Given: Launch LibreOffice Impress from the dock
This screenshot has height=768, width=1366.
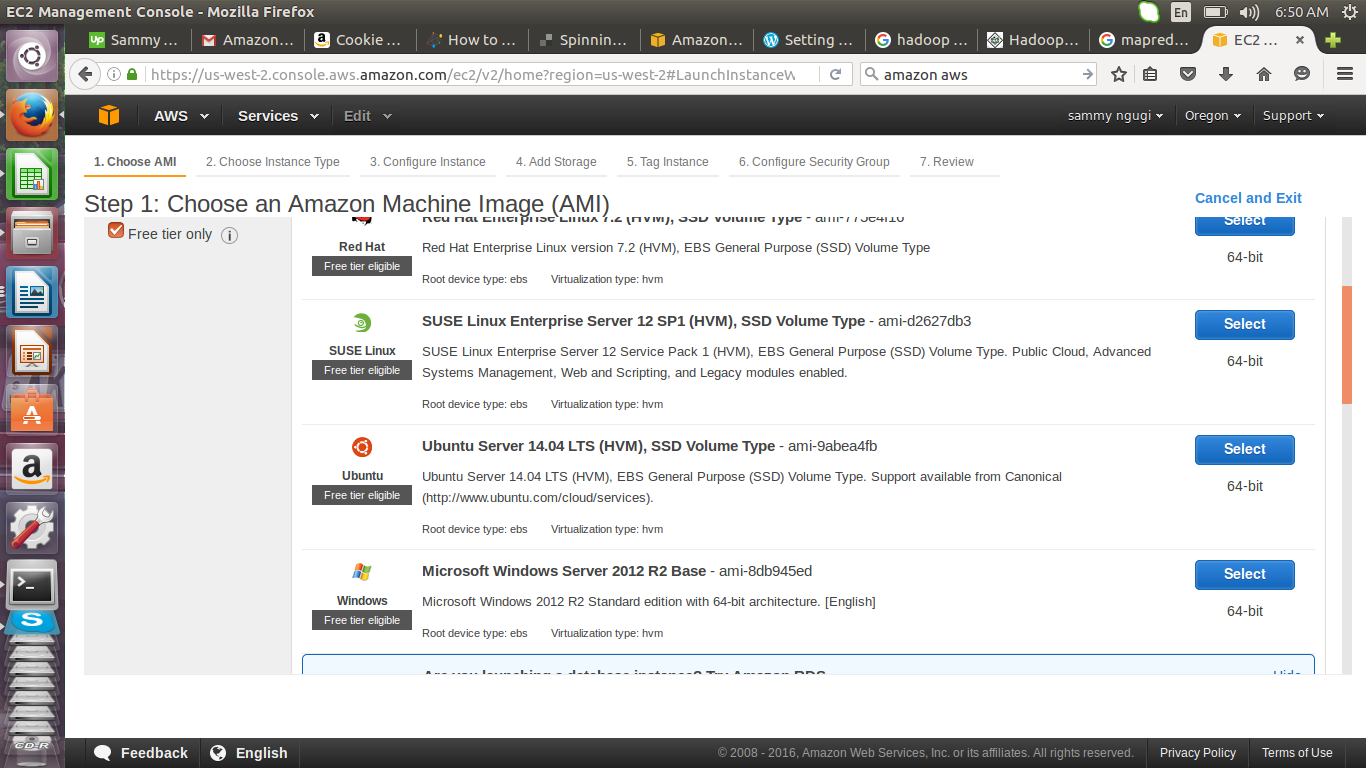Looking at the screenshot, I should click(32, 351).
